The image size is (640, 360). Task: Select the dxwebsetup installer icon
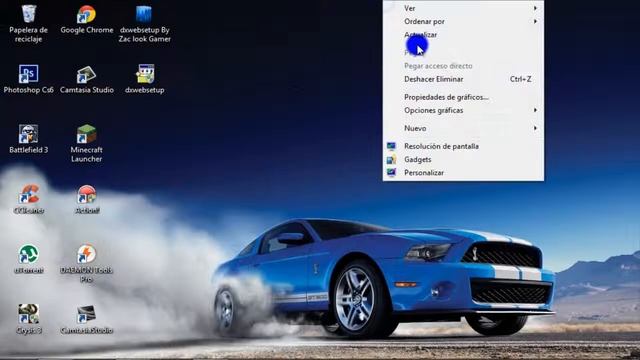(x=144, y=79)
